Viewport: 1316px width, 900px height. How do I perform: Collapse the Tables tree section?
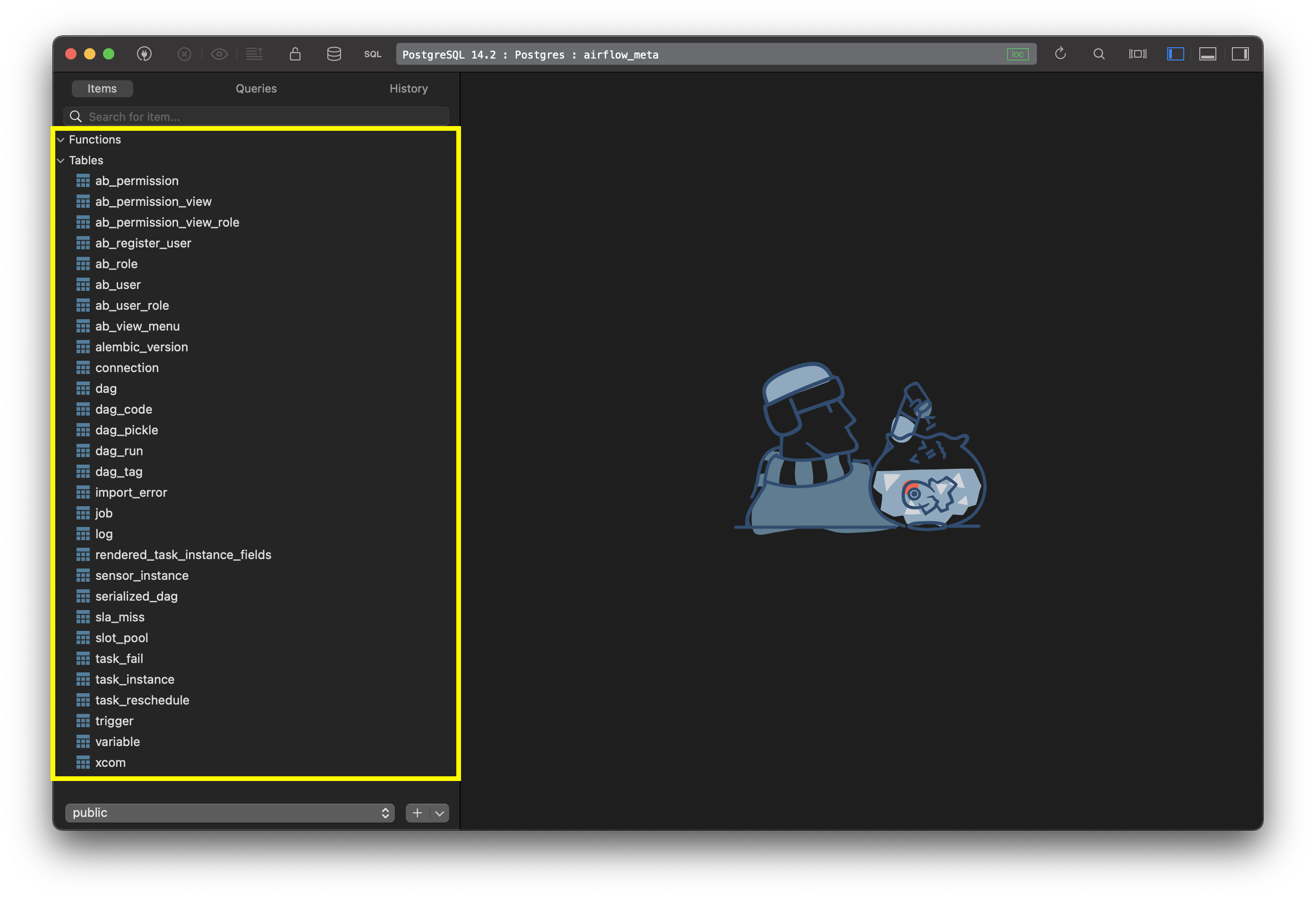61,161
